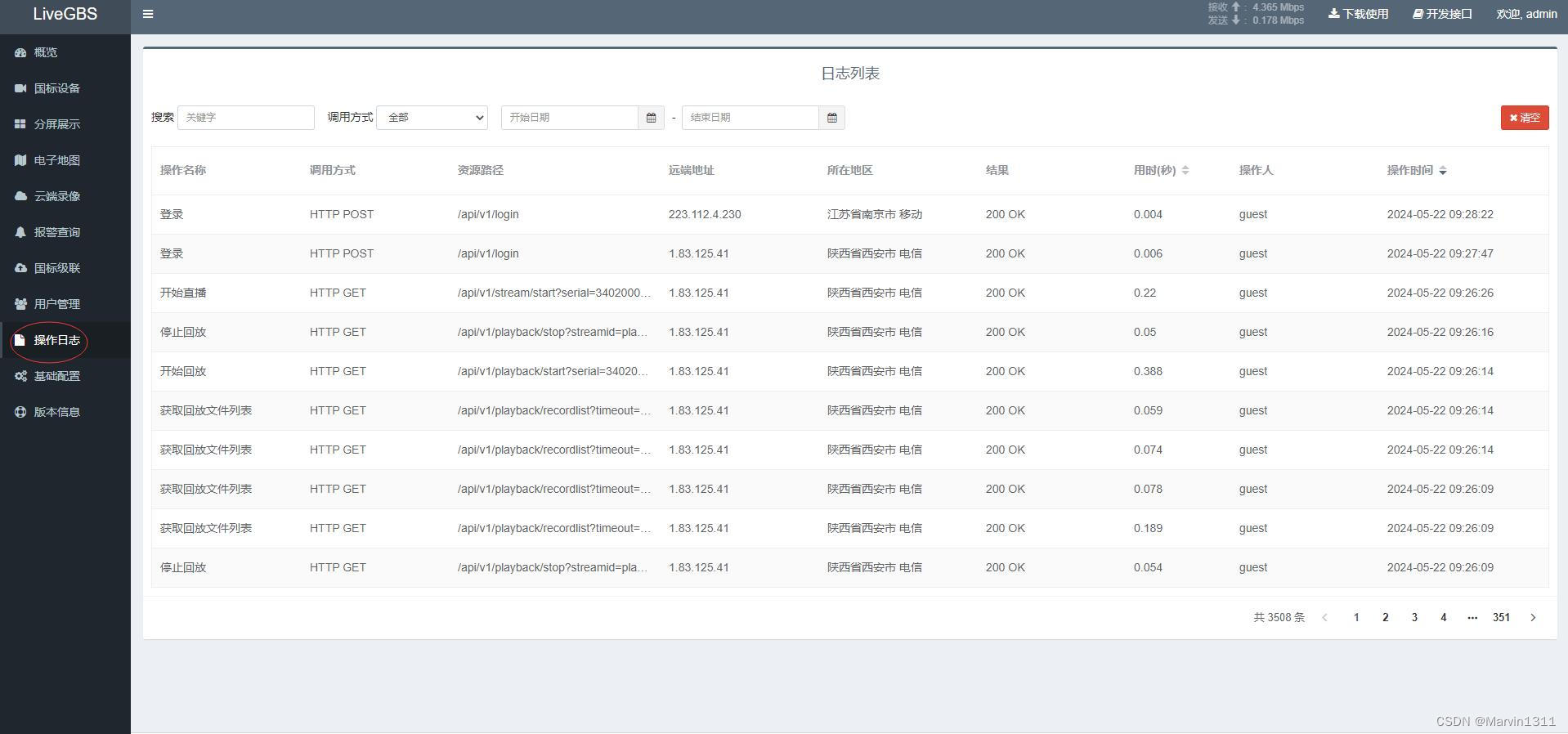
Task: Open the 报警查询 menu item
Action: click(65, 232)
